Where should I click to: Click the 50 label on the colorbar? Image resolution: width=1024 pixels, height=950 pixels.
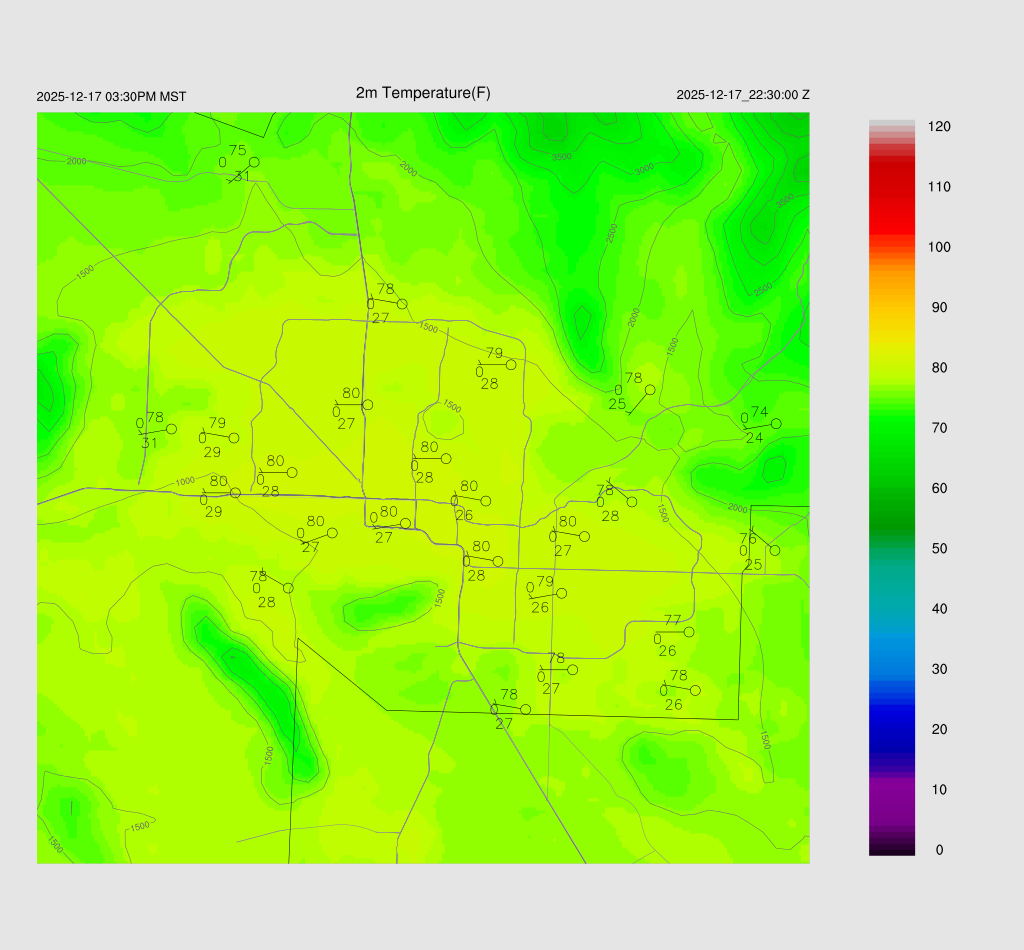938,549
